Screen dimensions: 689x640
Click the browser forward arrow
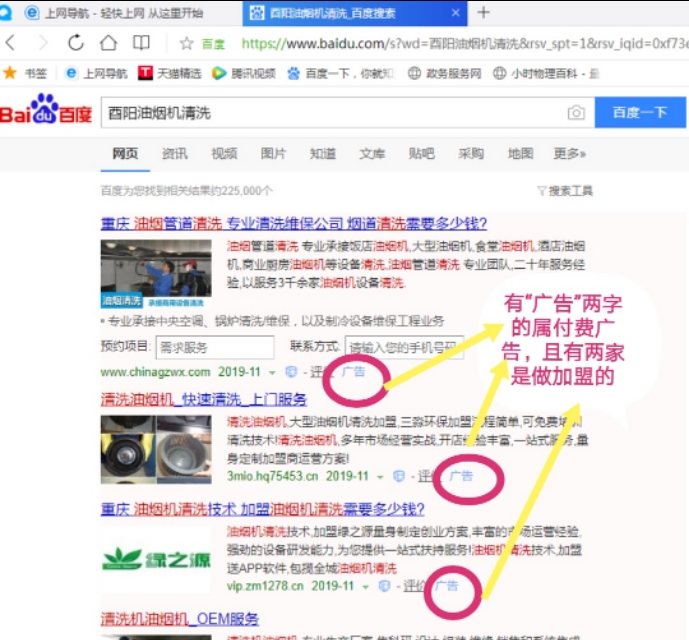click(43, 43)
